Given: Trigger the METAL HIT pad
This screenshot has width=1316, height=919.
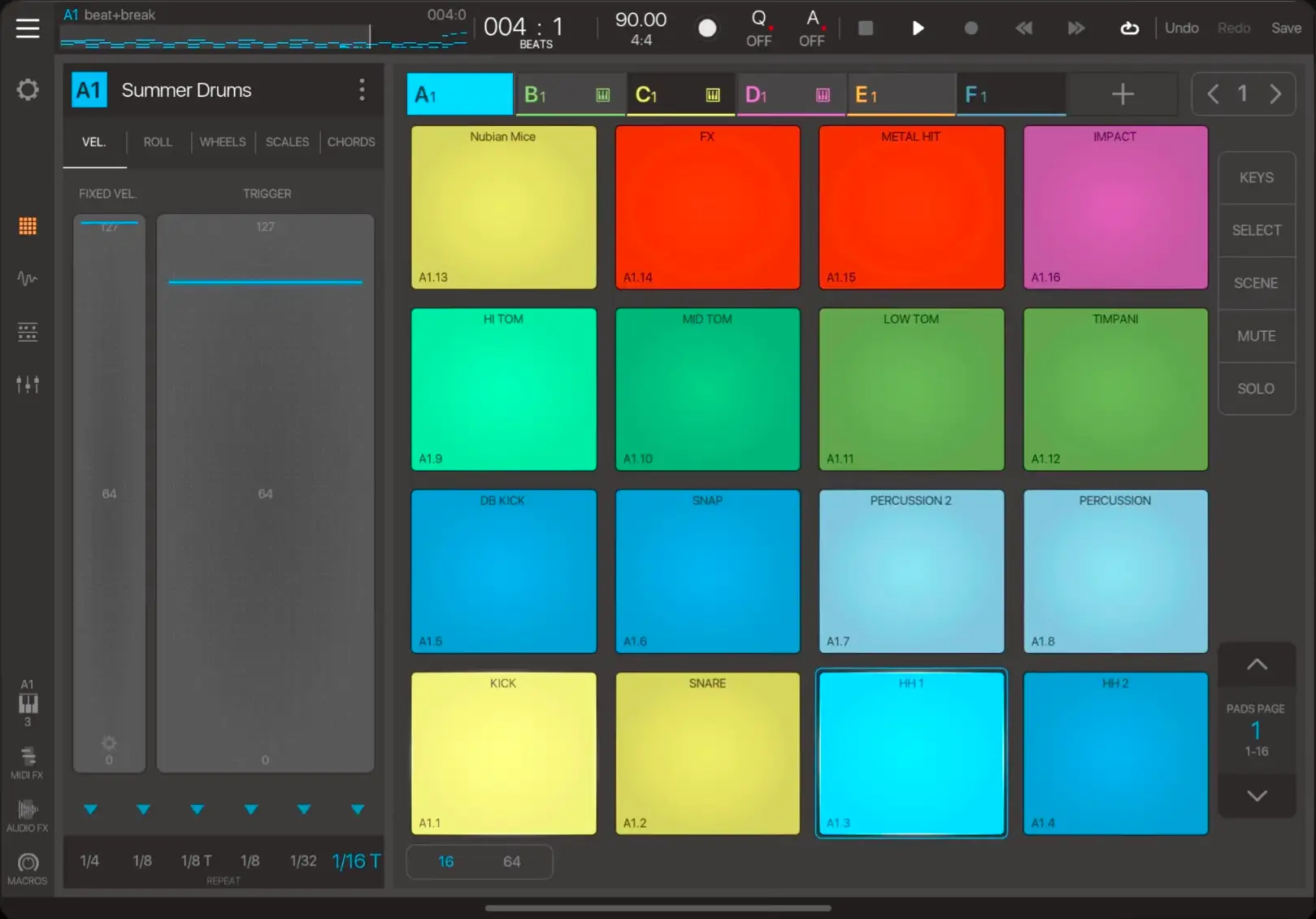Looking at the screenshot, I should pyautogui.click(x=911, y=207).
